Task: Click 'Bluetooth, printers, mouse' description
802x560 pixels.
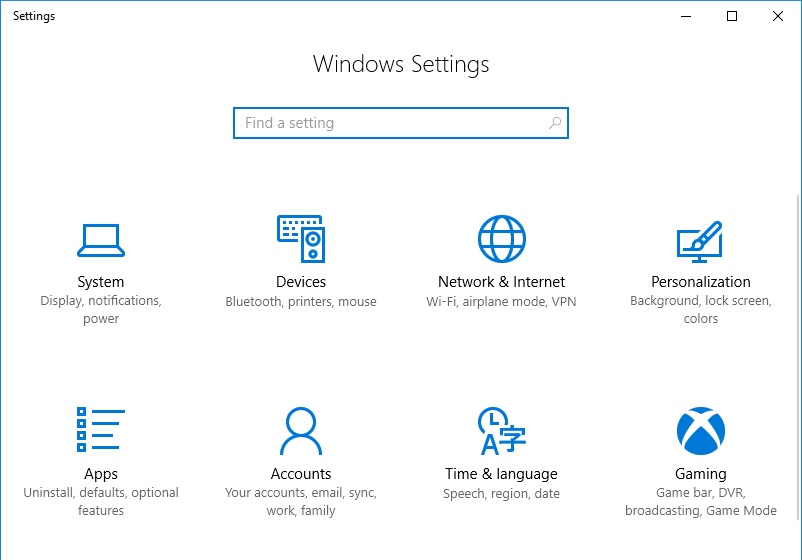Action: [x=301, y=302]
